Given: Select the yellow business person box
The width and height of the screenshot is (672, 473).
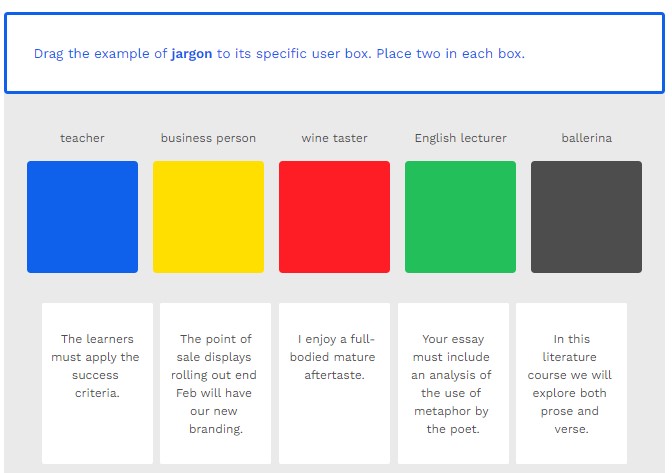Looking at the screenshot, I should tap(208, 217).
